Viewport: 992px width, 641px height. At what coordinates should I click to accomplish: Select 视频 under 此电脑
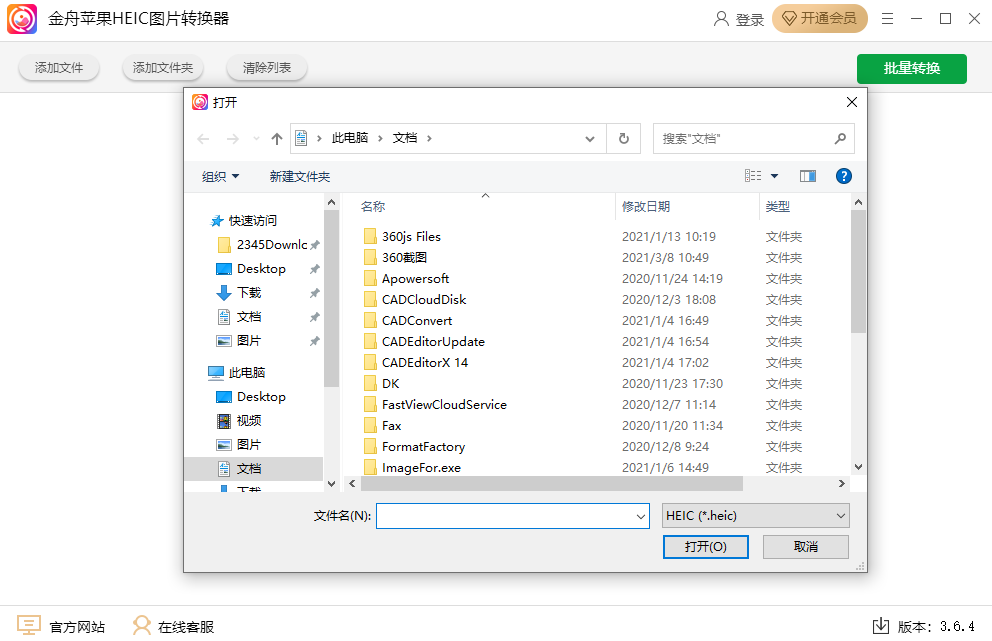click(249, 421)
